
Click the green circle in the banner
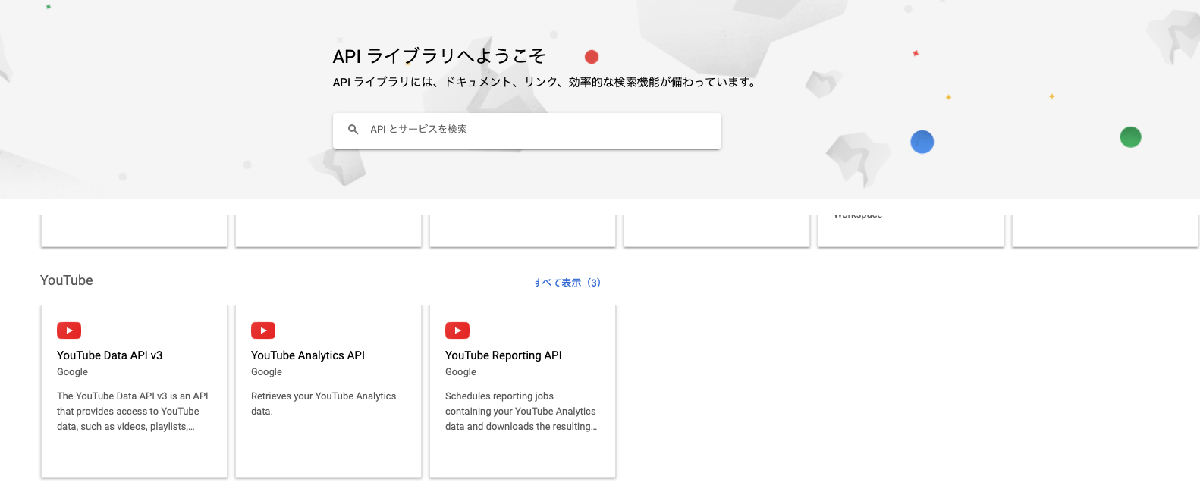tap(1130, 137)
